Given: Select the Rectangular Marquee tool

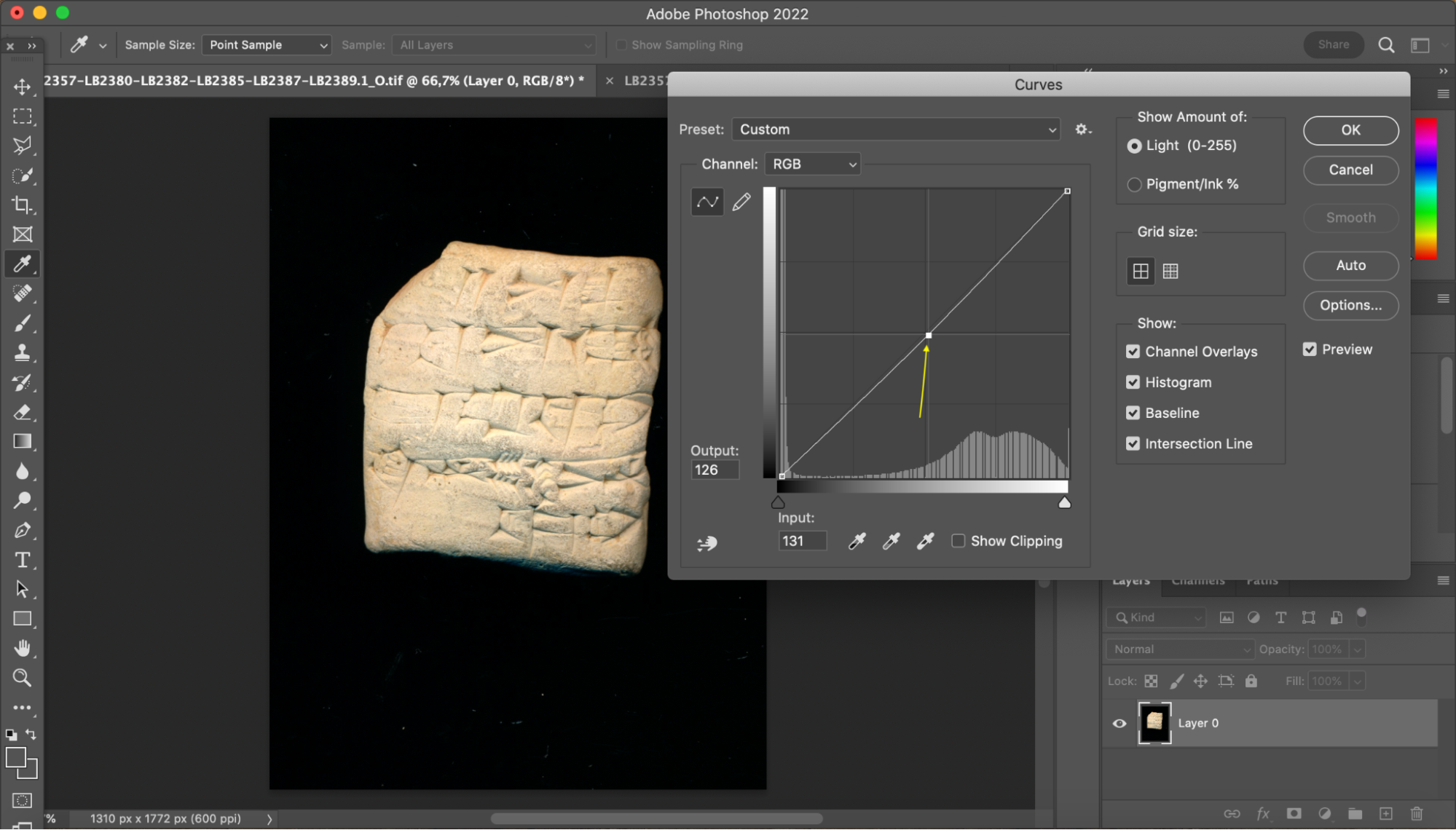Looking at the screenshot, I should pyautogui.click(x=22, y=116).
